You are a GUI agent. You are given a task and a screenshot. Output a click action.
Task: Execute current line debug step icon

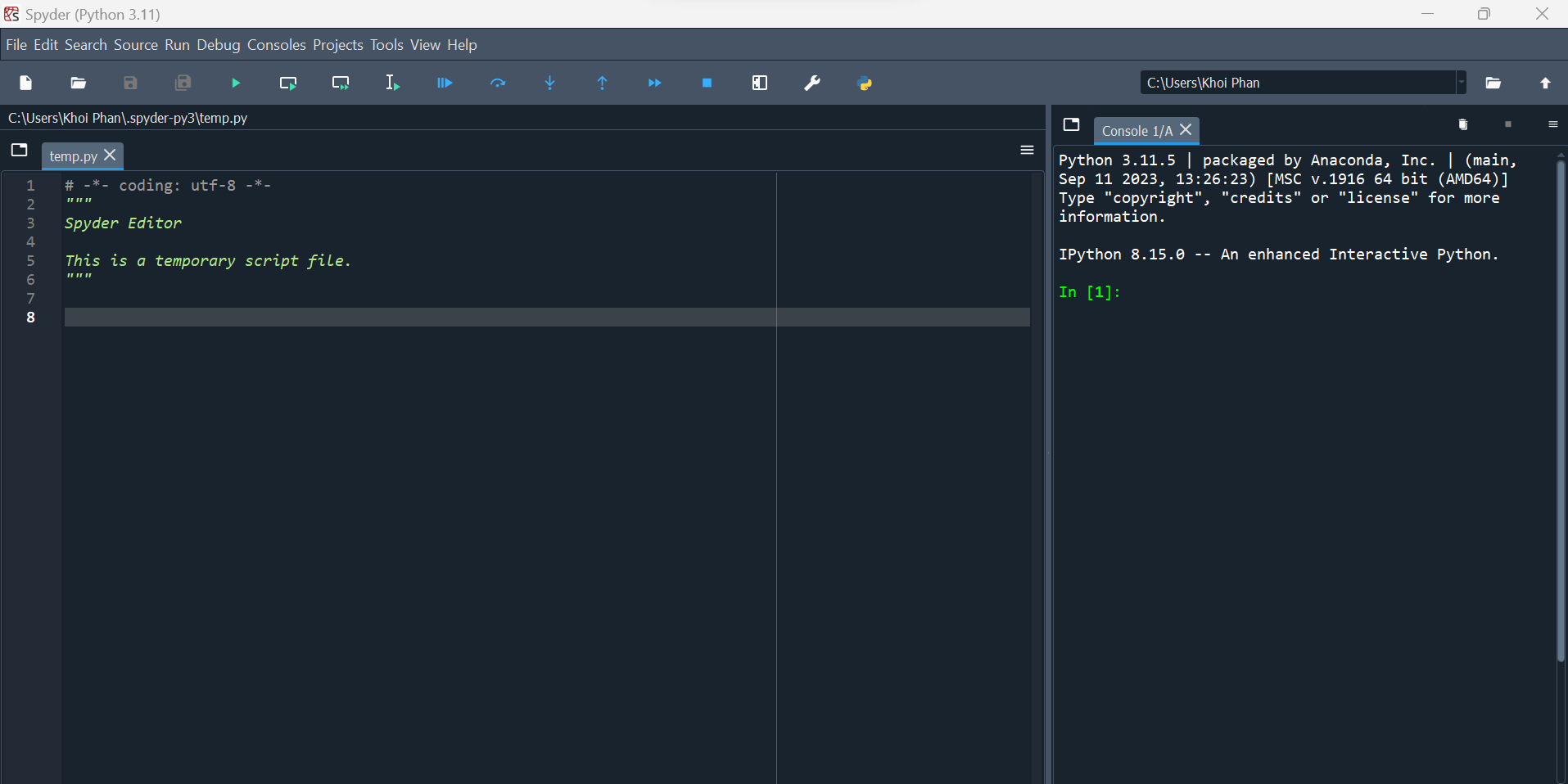coord(498,83)
